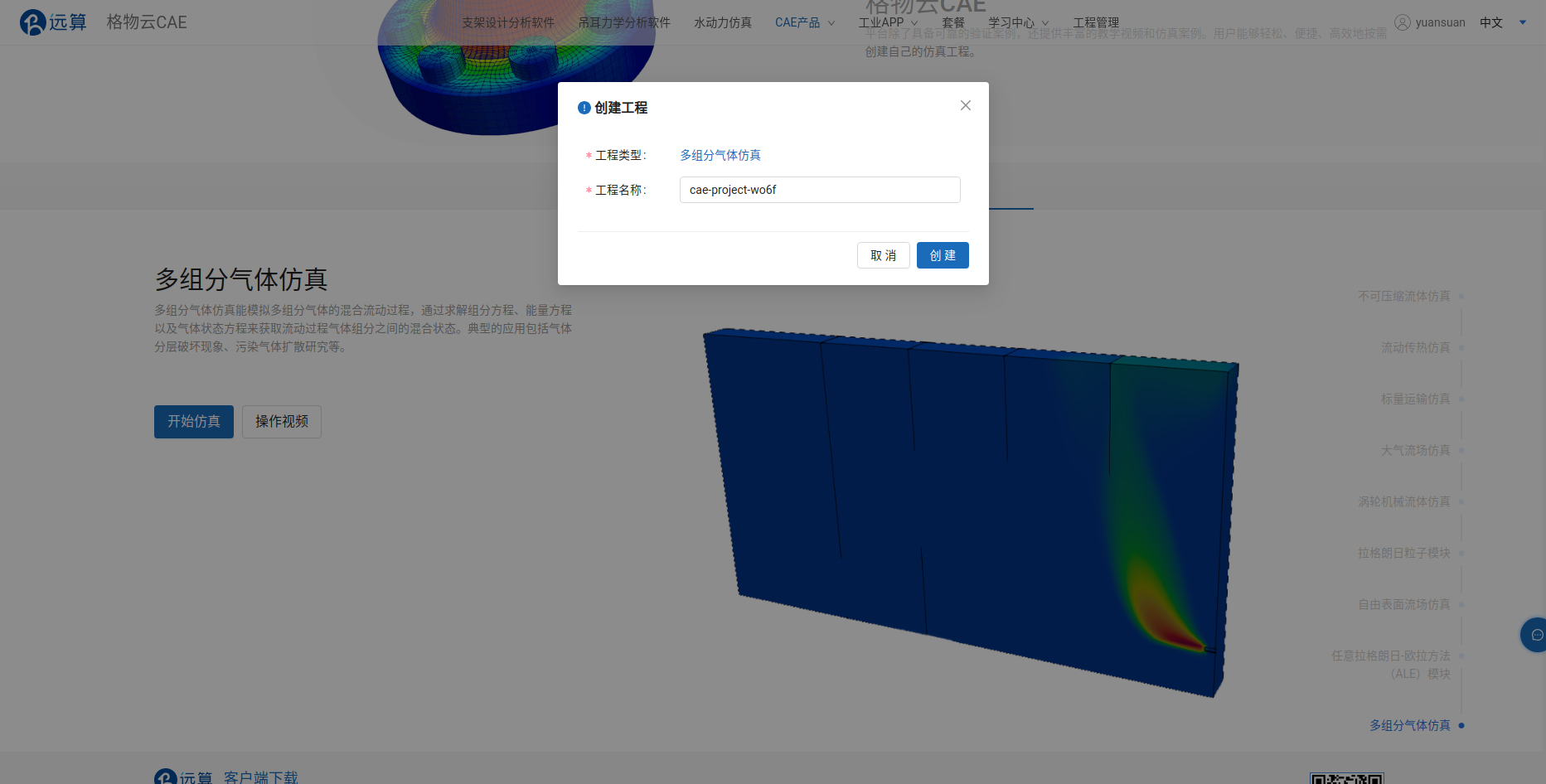Select 不可压缩流体仿真 in side navigation

pos(1404,296)
